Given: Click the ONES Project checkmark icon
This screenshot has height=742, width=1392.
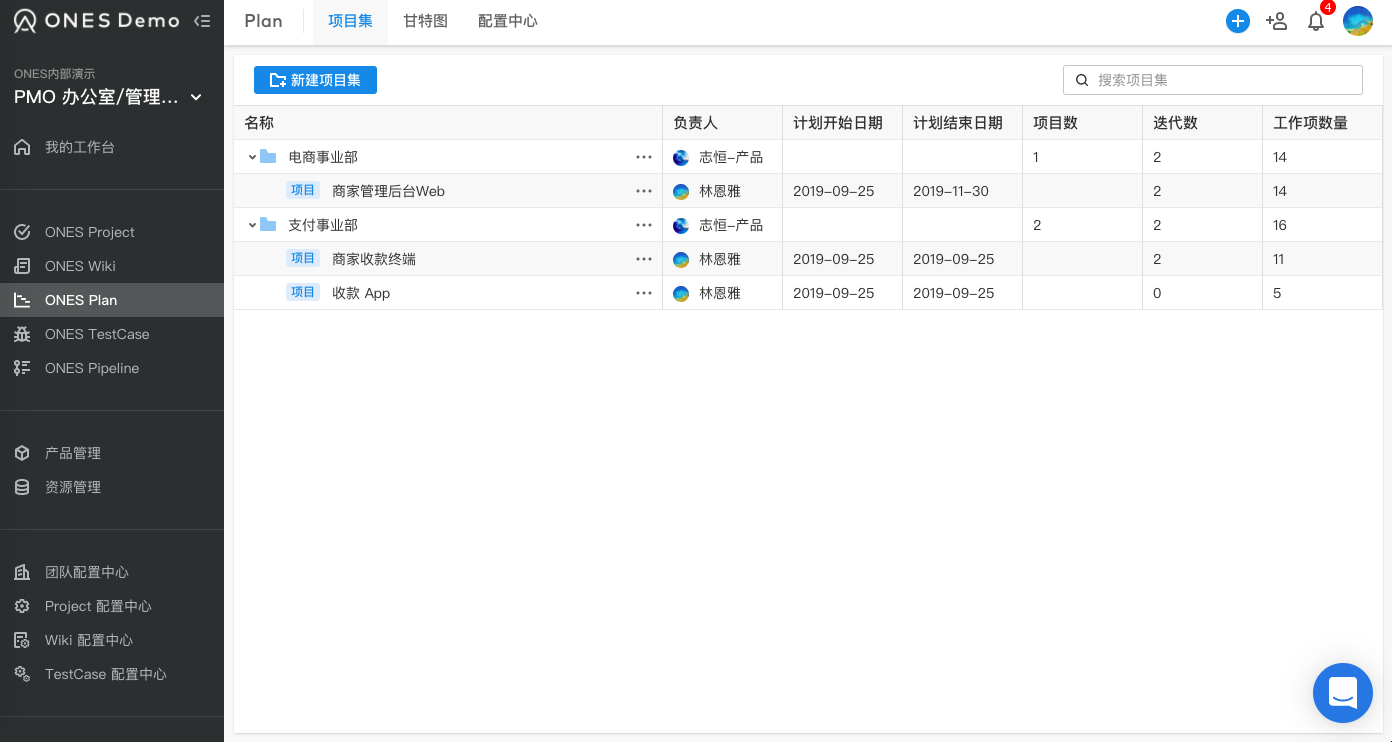Looking at the screenshot, I should tap(22, 232).
